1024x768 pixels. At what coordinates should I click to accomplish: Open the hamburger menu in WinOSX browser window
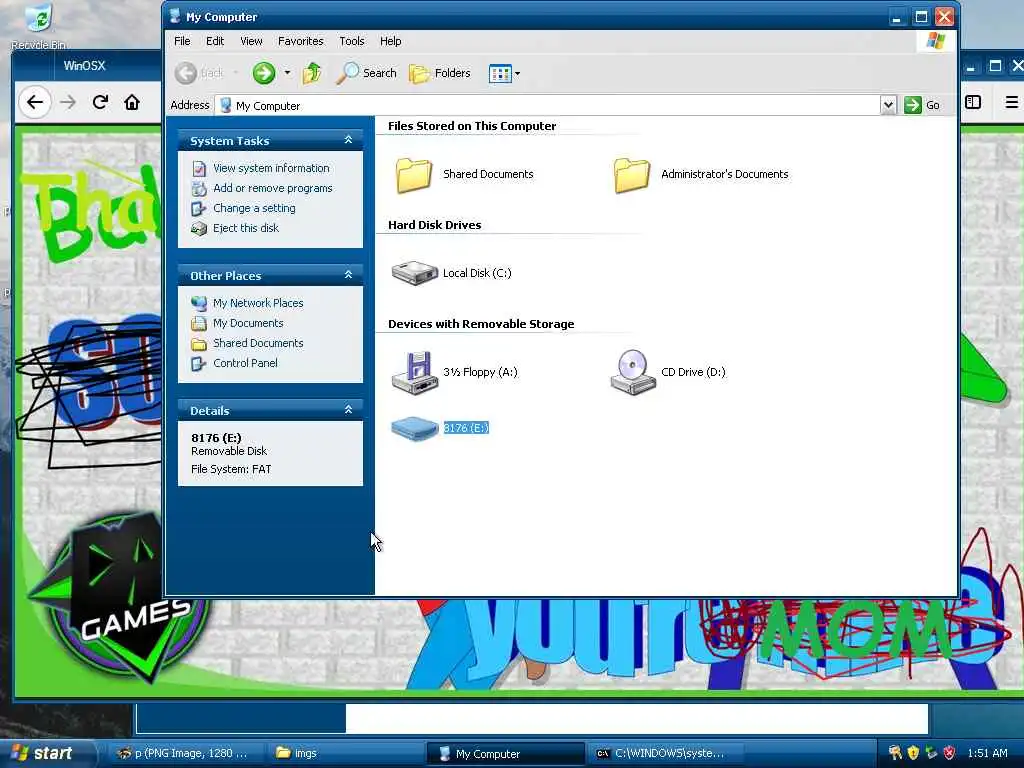point(1012,102)
